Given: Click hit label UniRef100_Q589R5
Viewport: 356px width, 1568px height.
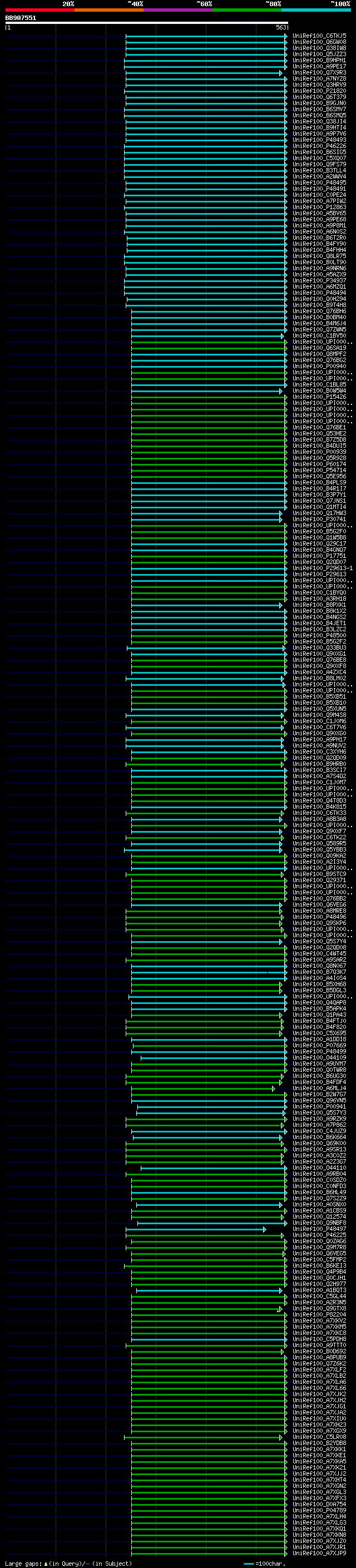Looking at the screenshot, I should [319, 844].
